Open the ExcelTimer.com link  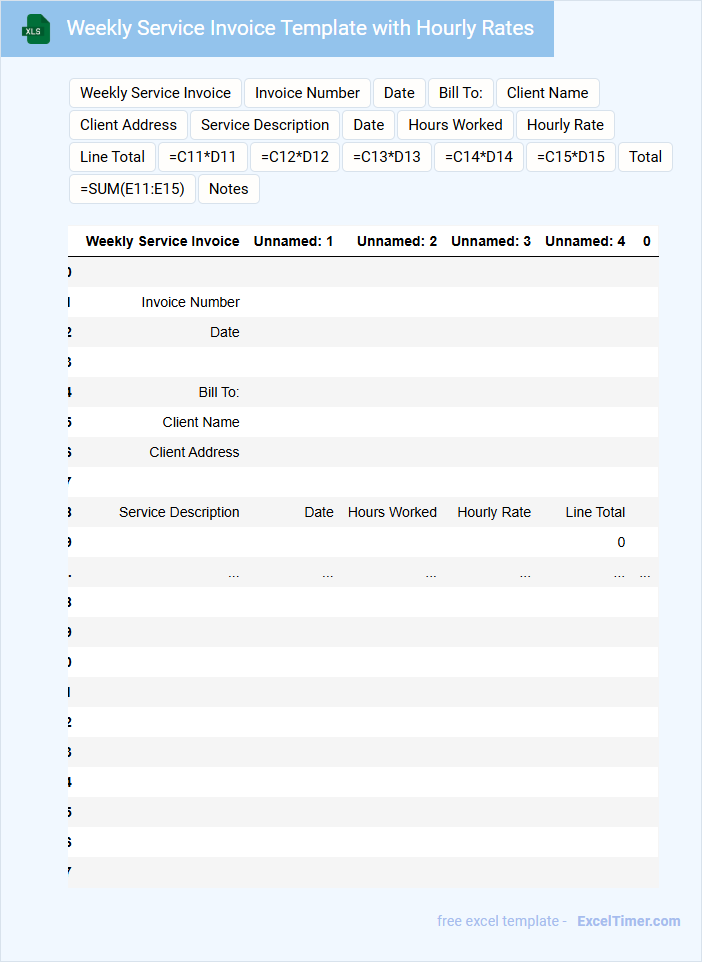click(629, 921)
